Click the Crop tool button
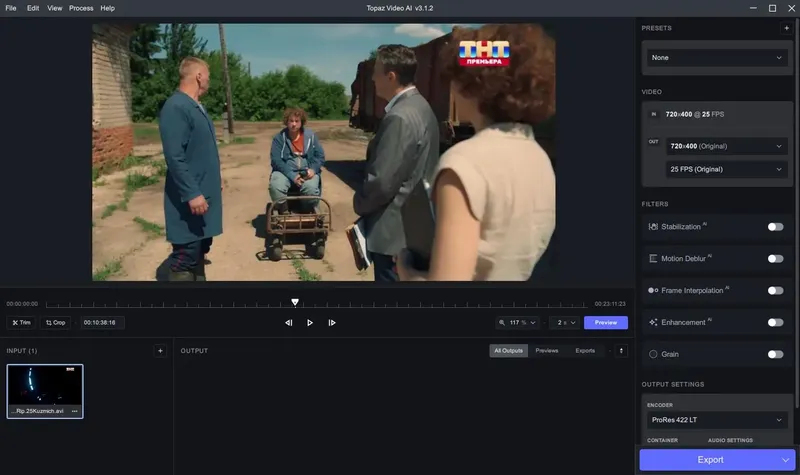Image resolution: width=800 pixels, height=475 pixels. 55,322
